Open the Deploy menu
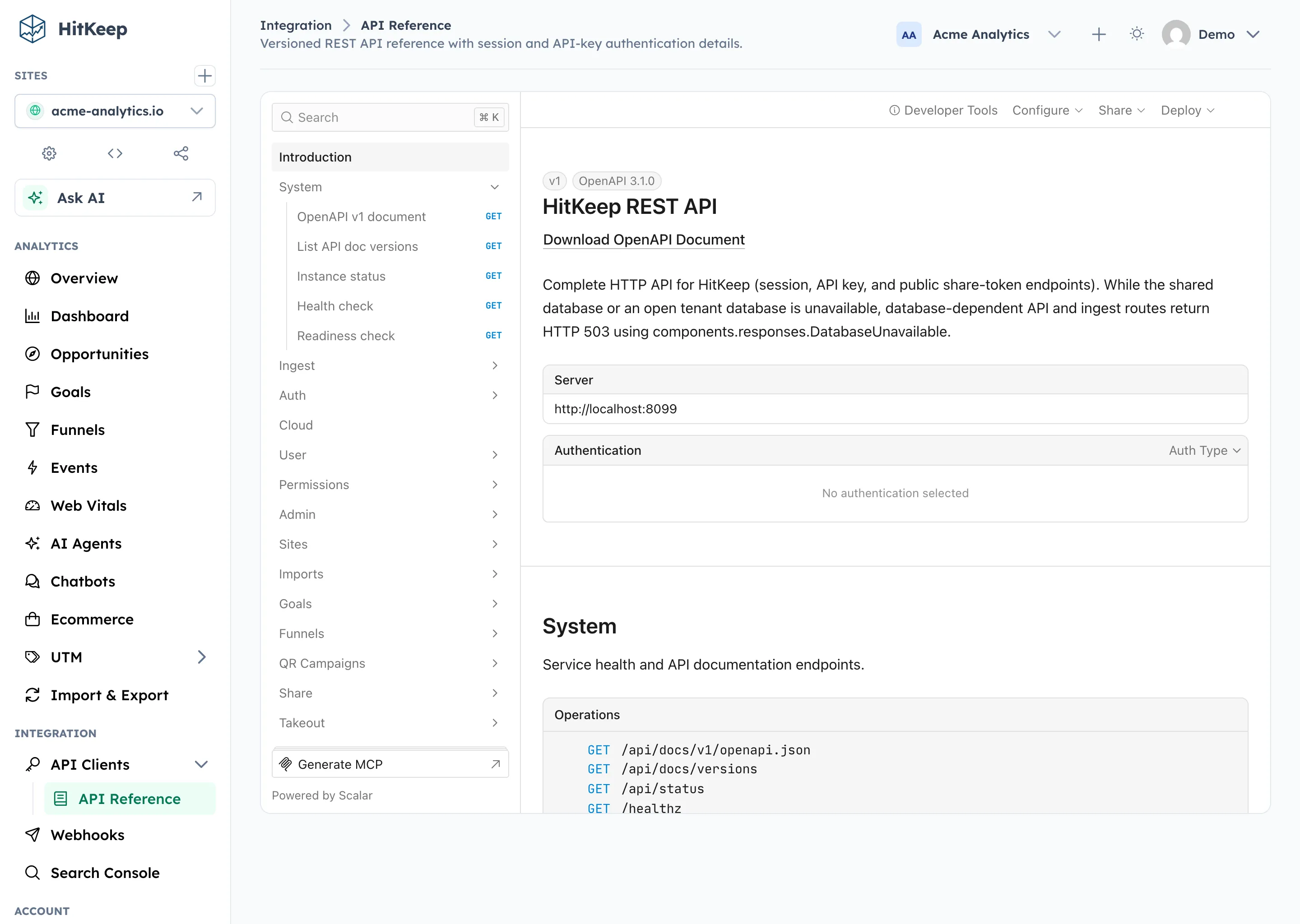 coord(1188,111)
